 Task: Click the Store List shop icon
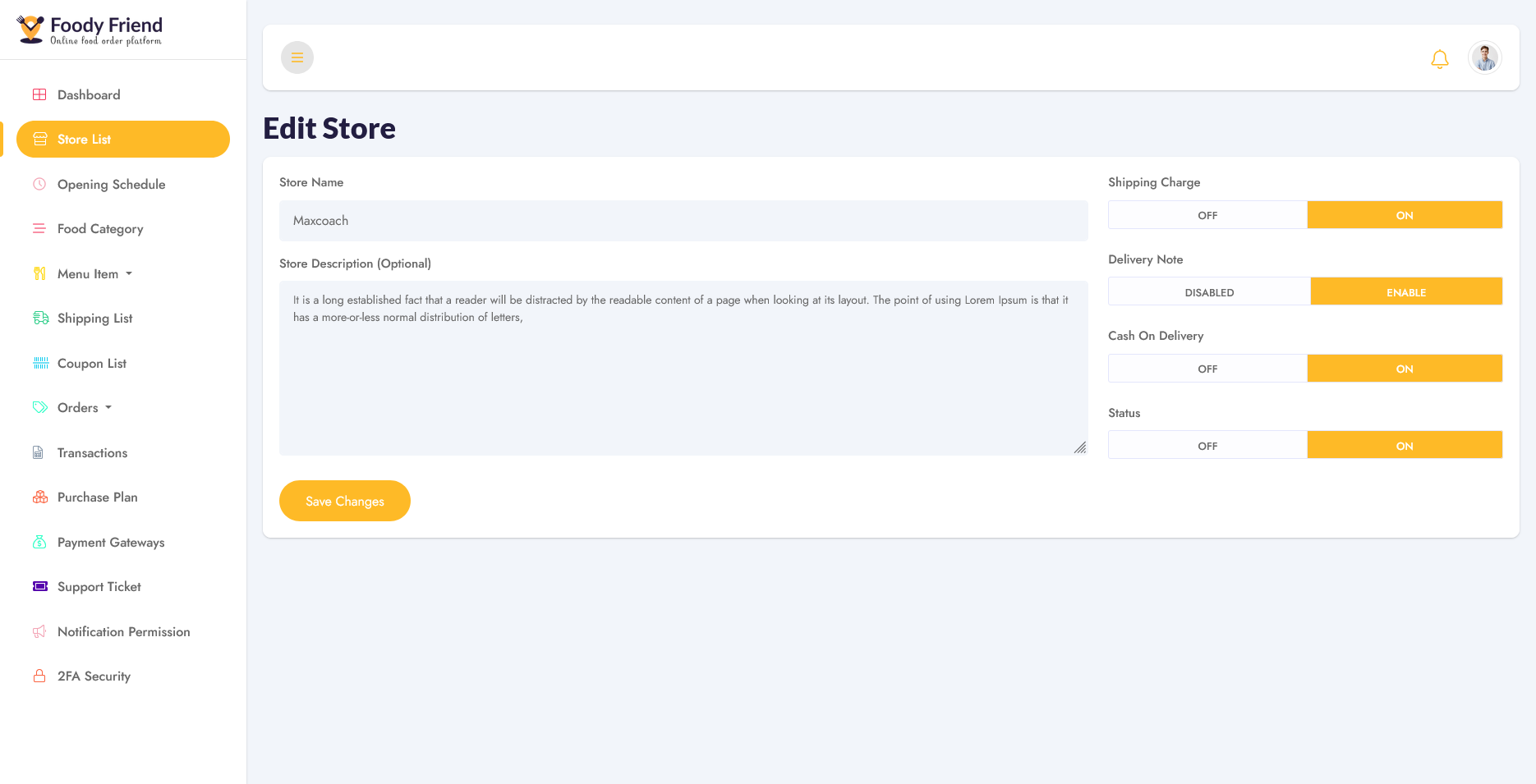tap(39, 140)
